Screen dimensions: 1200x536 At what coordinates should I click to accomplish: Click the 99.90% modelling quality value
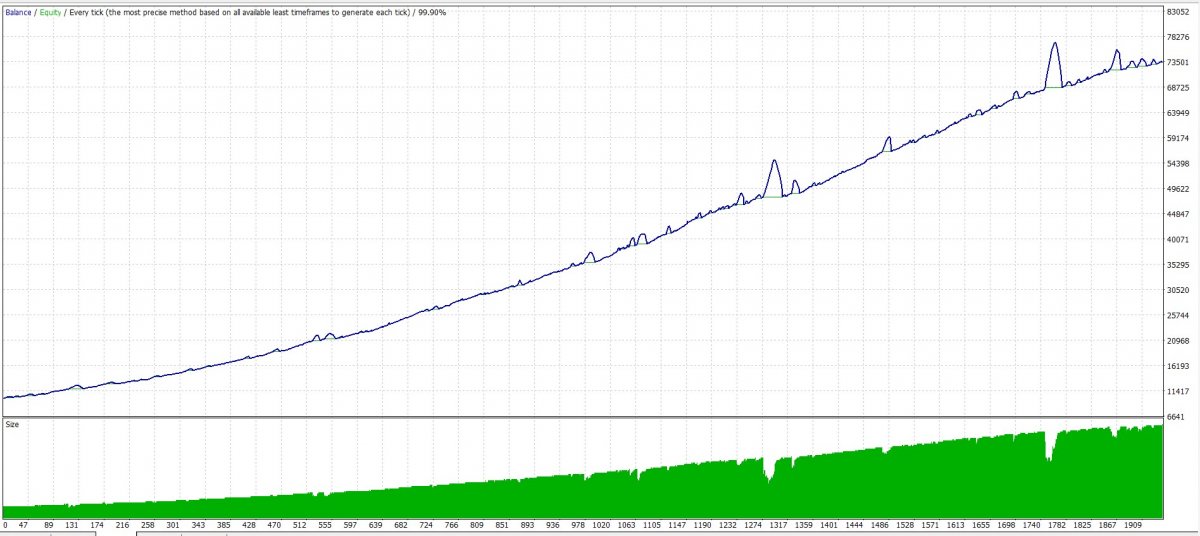pos(432,11)
